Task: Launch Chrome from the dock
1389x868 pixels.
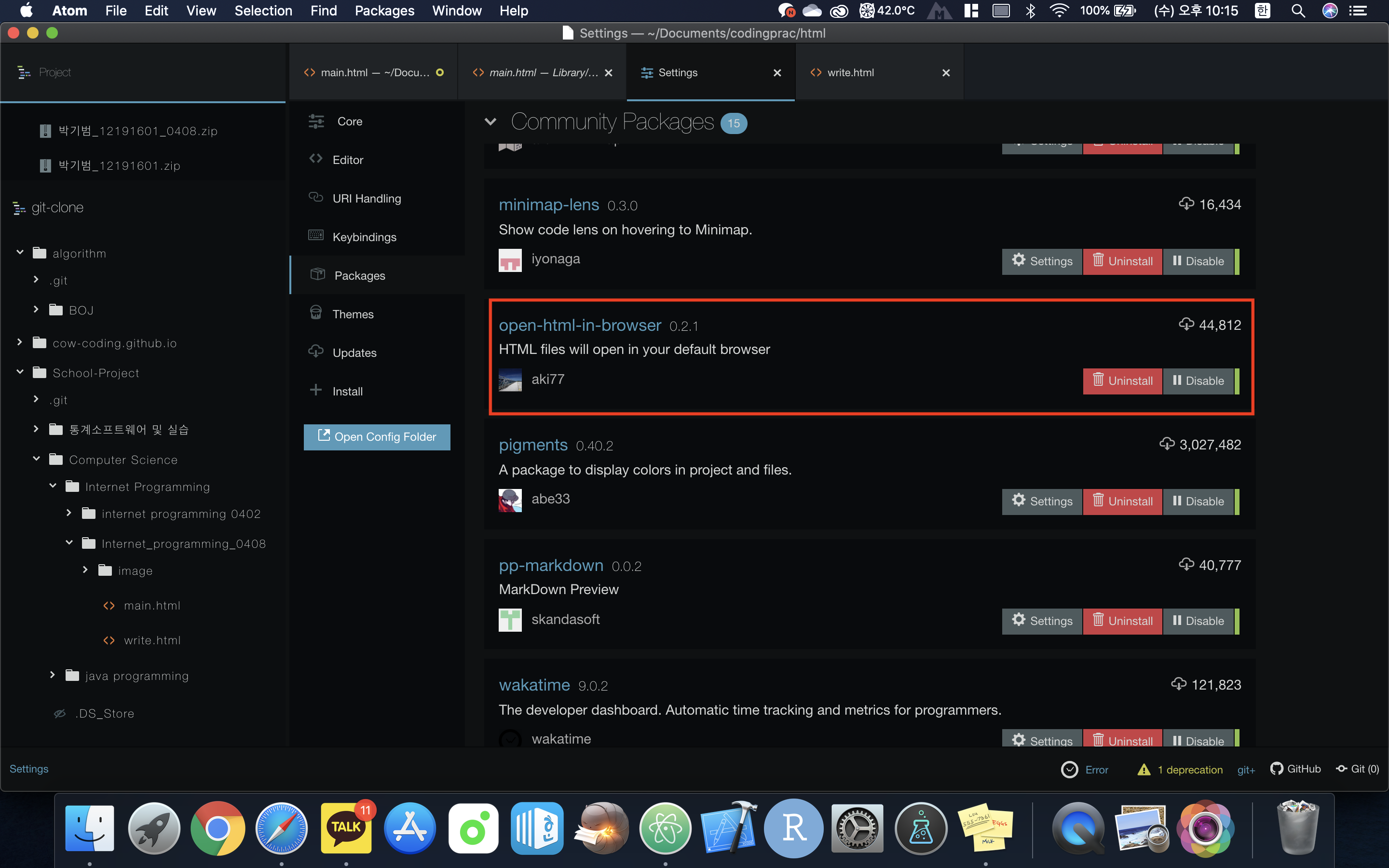Action: (x=218, y=828)
